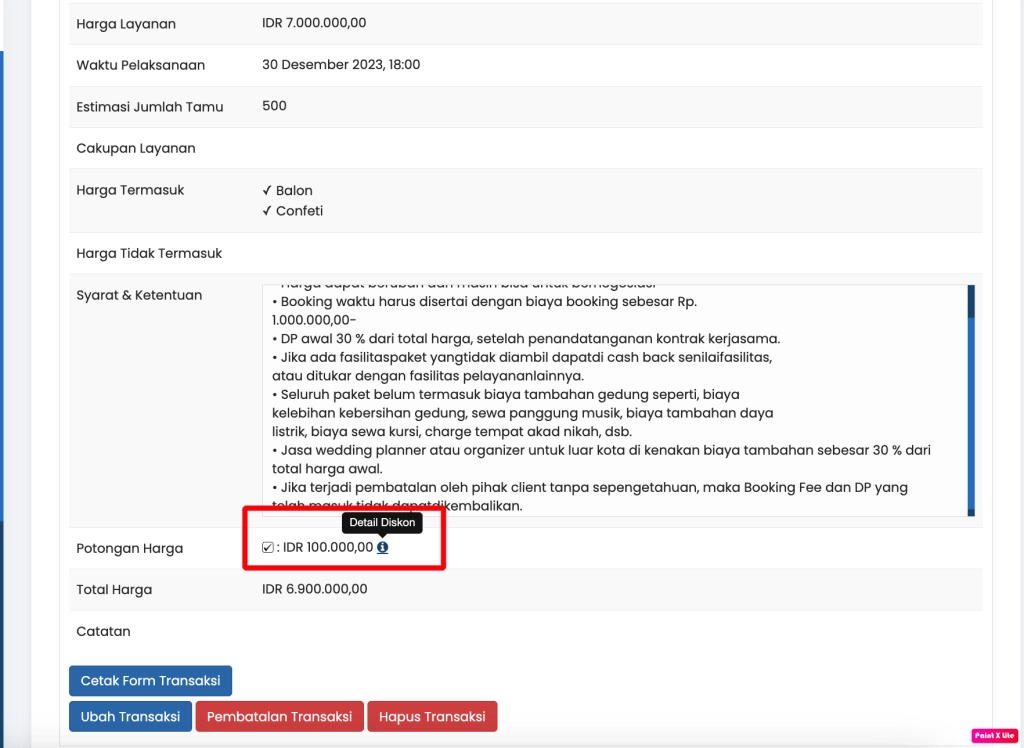1024x748 pixels.
Task: Click the checkmark icon beside IDR 100.000,00
Action: 267,548
